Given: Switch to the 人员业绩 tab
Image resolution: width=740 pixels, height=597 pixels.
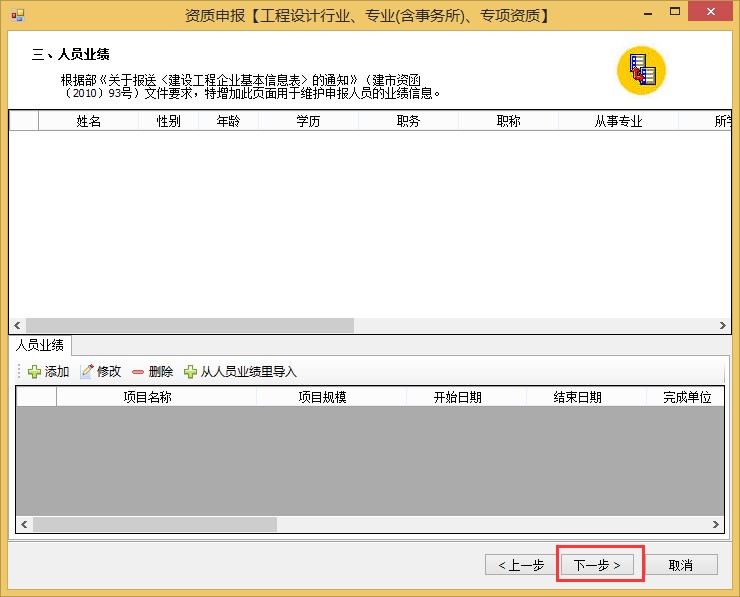Looking at the screenshot, I should click(x=40, y=346).
